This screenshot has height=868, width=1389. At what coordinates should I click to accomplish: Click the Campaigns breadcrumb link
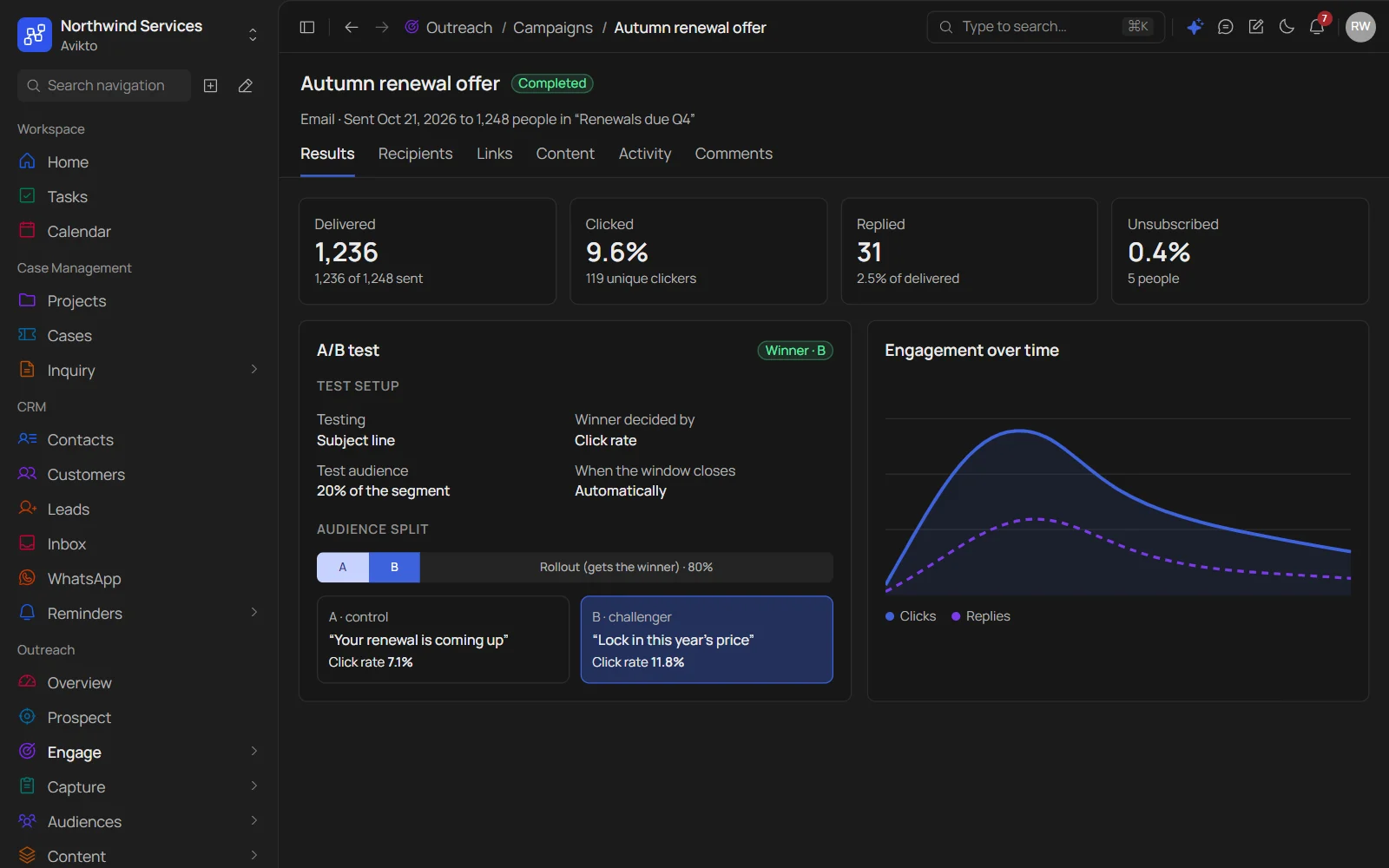point(553,28)
